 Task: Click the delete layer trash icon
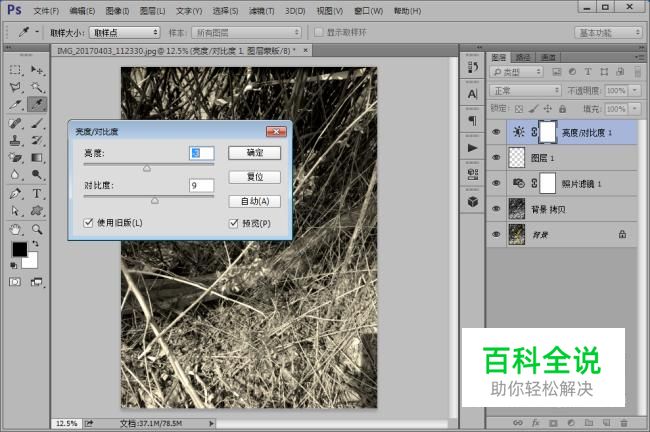(623, 423)
